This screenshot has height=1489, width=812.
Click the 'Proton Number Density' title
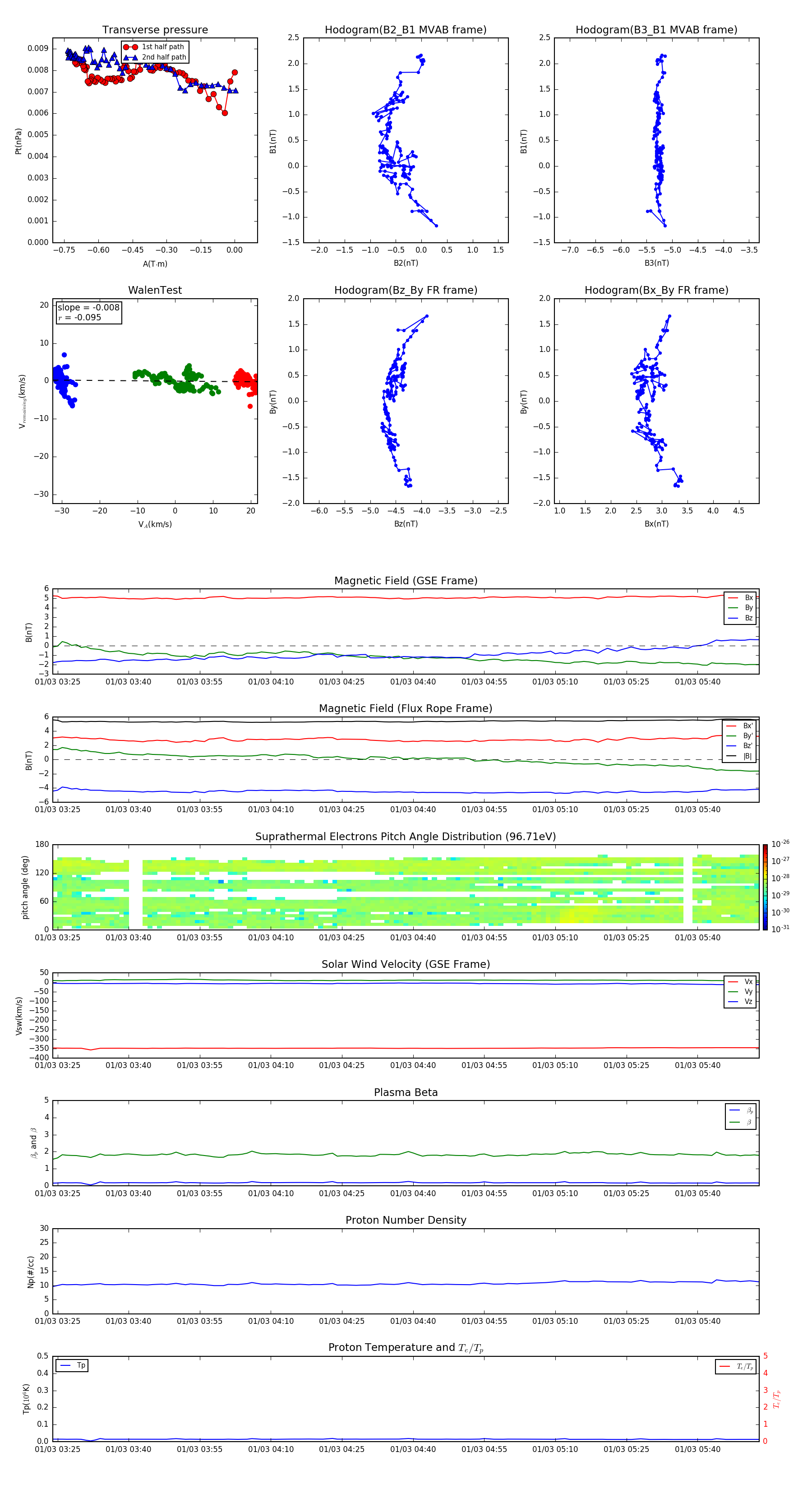pos(406,1220)
